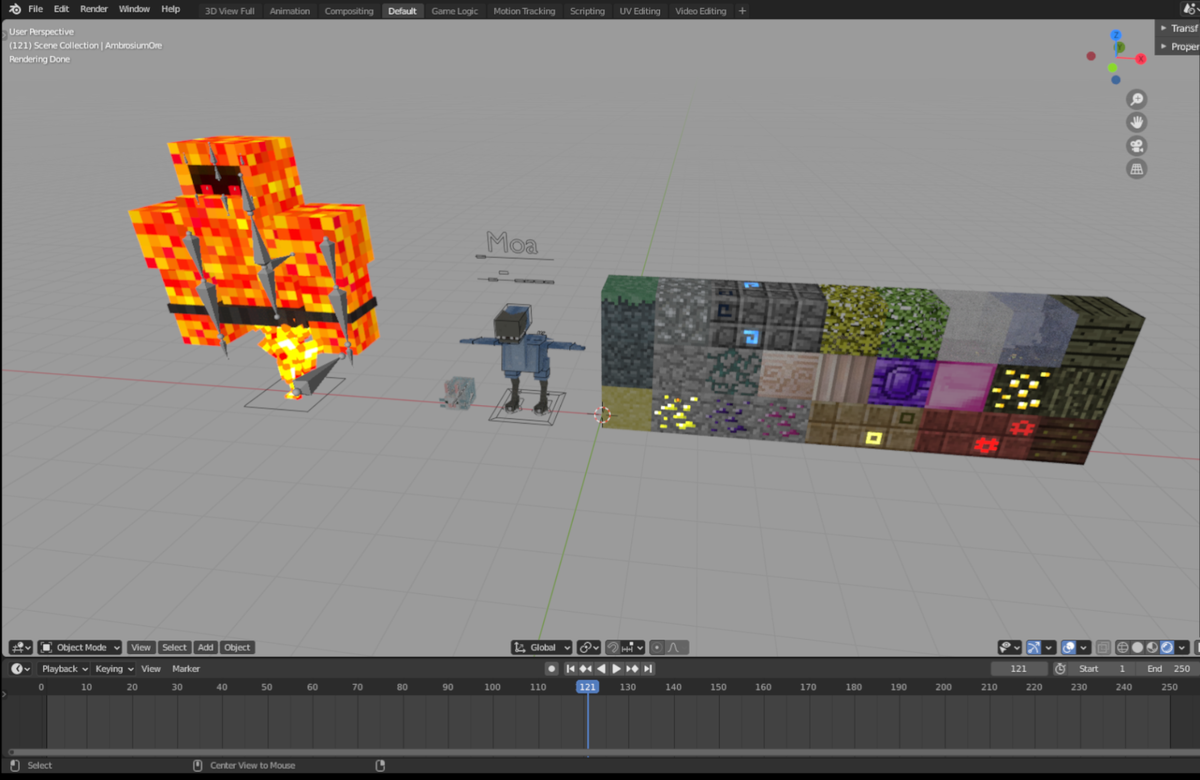Image resolution: width=1200 pixels, height=780 pixels.
Task: Switch to the UV Editing workspace tab
Action: 640,11
